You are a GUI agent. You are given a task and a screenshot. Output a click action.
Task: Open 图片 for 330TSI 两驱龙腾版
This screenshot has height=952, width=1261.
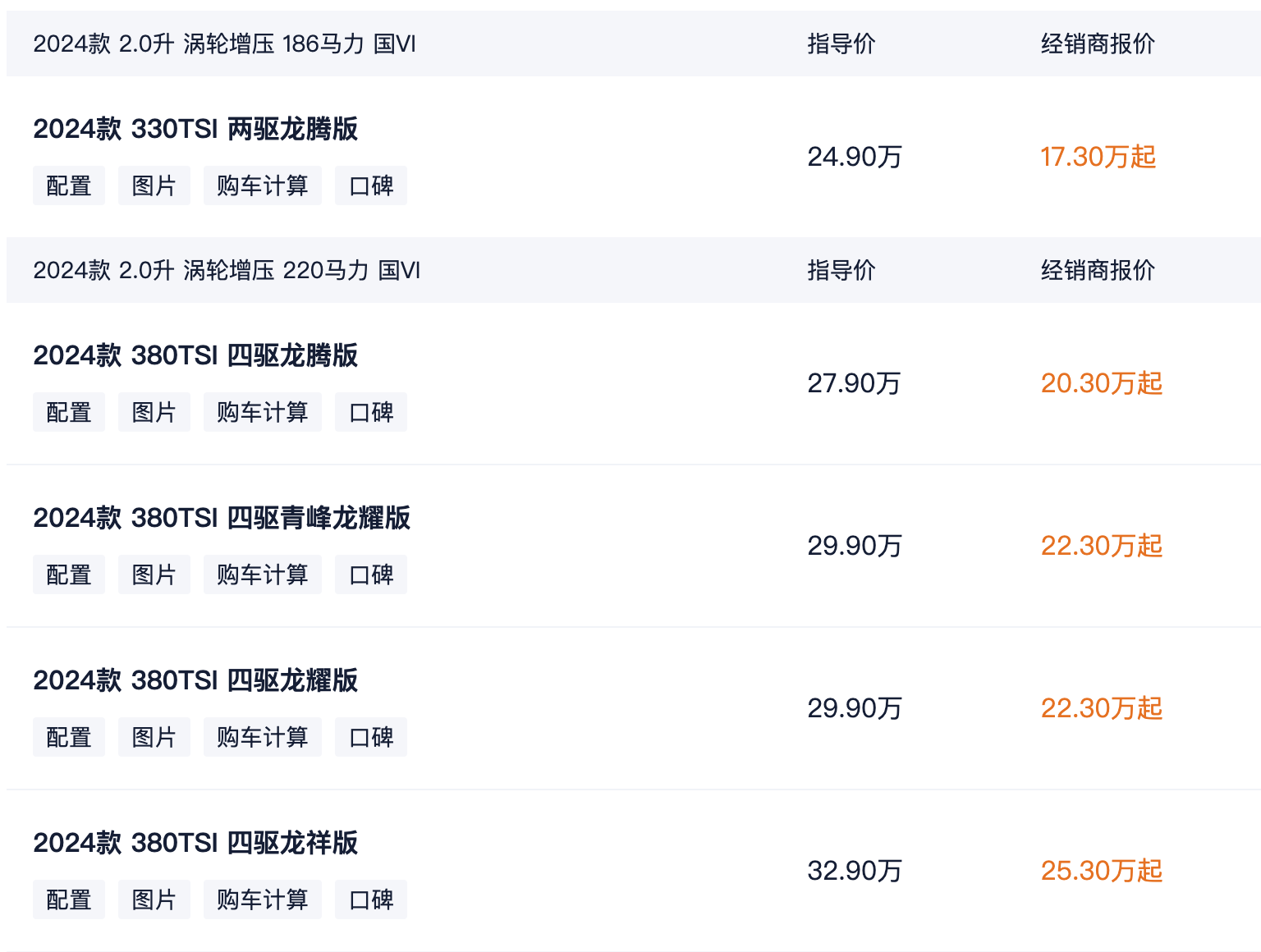154,185
